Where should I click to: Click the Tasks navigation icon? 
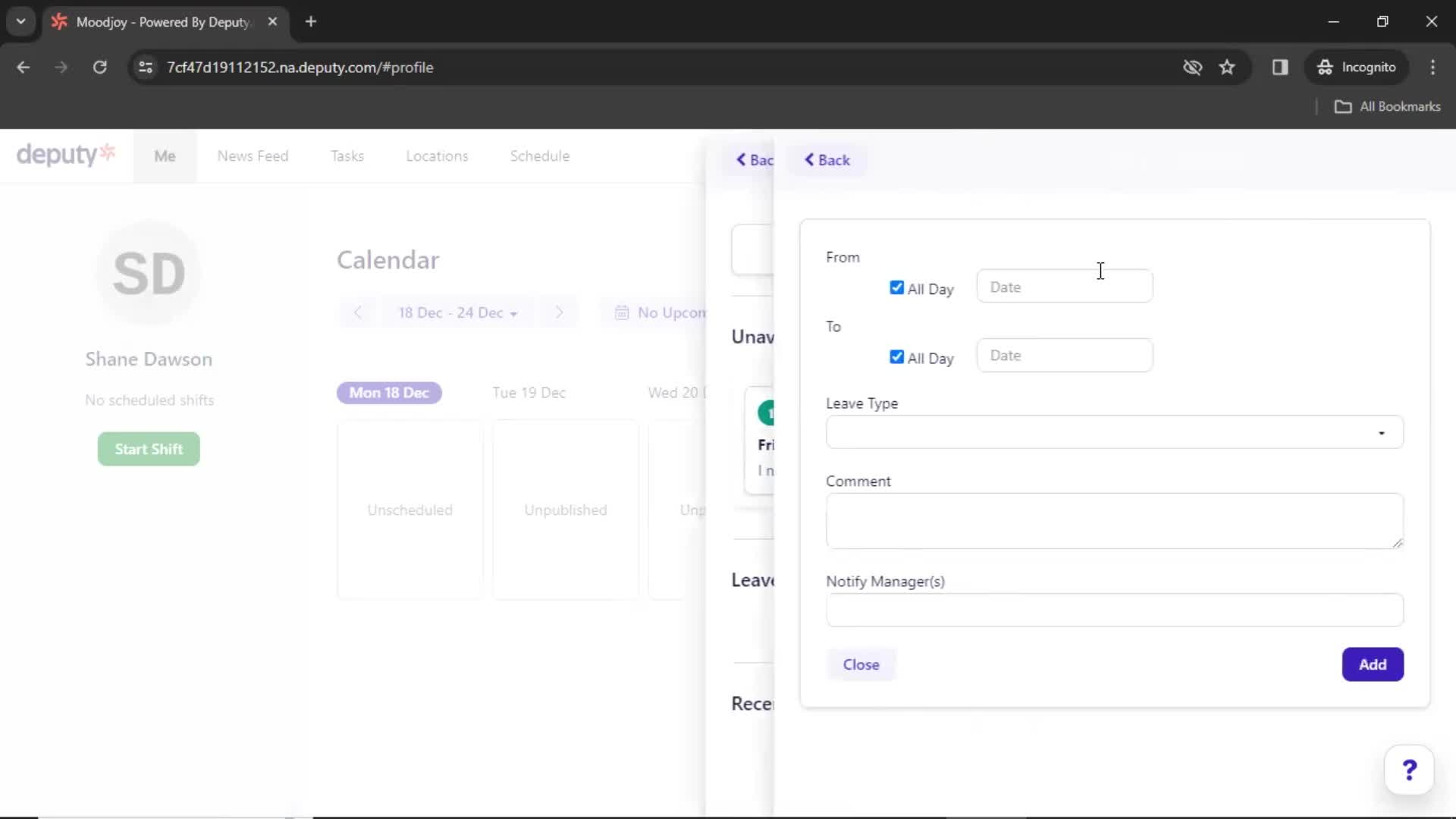[347, 156]
